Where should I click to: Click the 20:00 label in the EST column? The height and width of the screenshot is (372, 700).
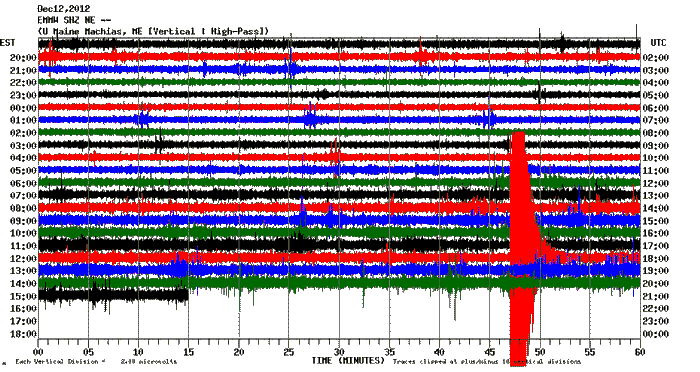point(23,58)
